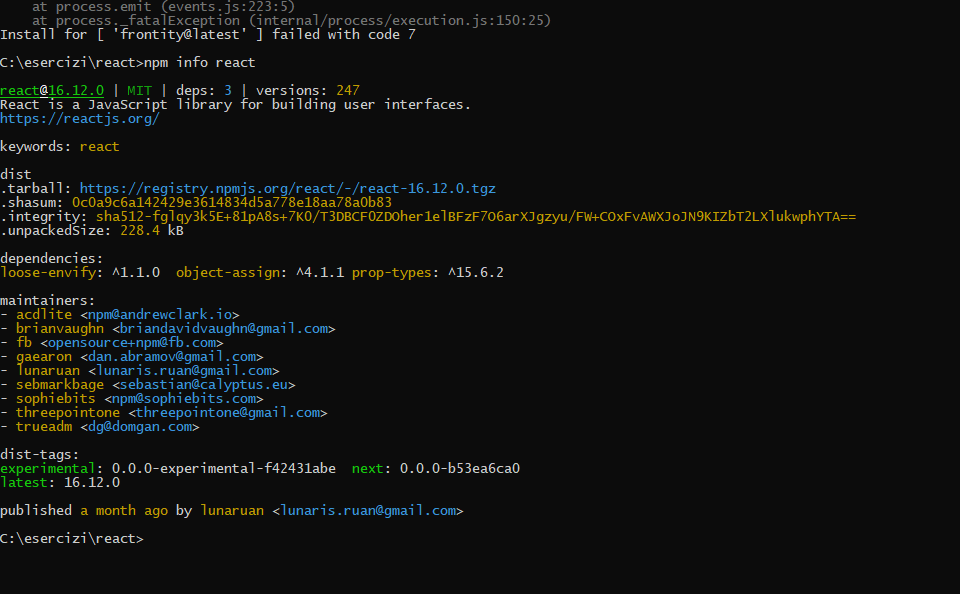Image resolution: width=960 pixels, height=594 pixels.
Task: Click sebastian@calyptus.eu email address
Action: pyautogui.click(x=204, y=384)
